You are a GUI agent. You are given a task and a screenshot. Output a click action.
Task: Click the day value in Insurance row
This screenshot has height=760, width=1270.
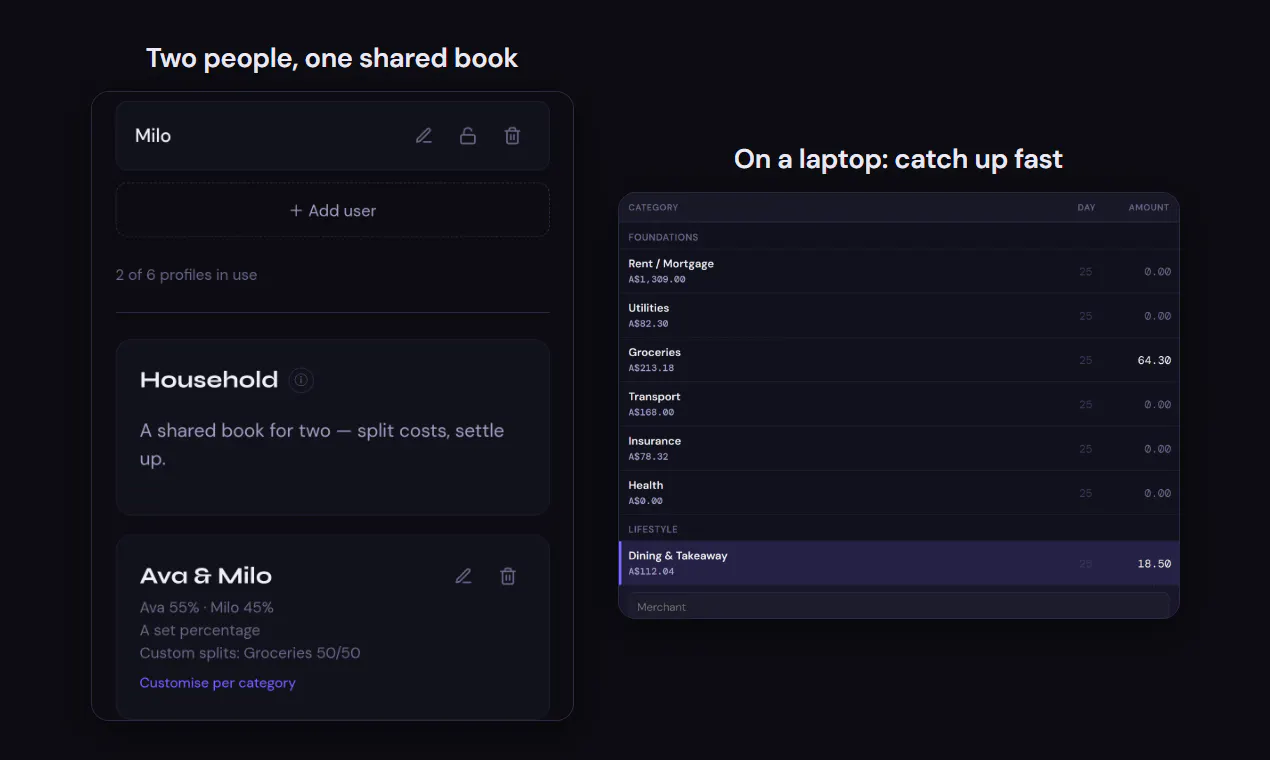tap(1085, 449)
